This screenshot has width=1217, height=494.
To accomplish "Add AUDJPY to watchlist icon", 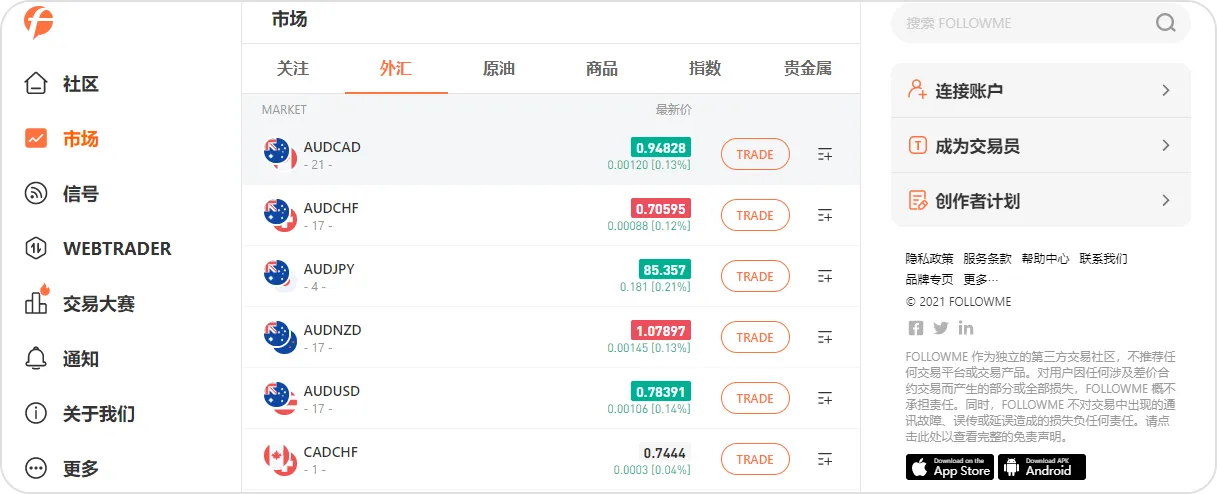I will point(825,276).
